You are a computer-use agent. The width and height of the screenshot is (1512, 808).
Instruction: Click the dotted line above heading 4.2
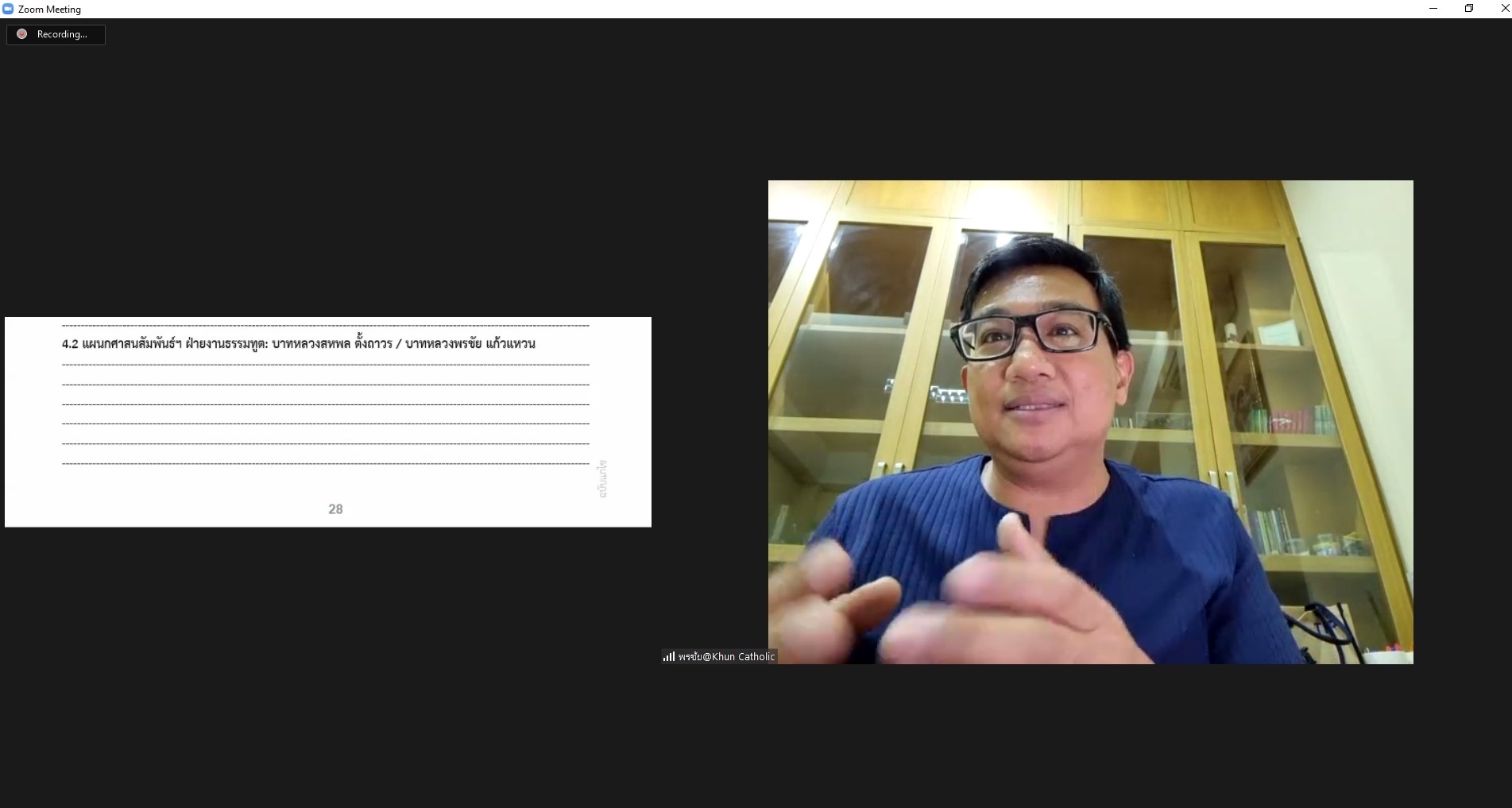coord(326,326)
